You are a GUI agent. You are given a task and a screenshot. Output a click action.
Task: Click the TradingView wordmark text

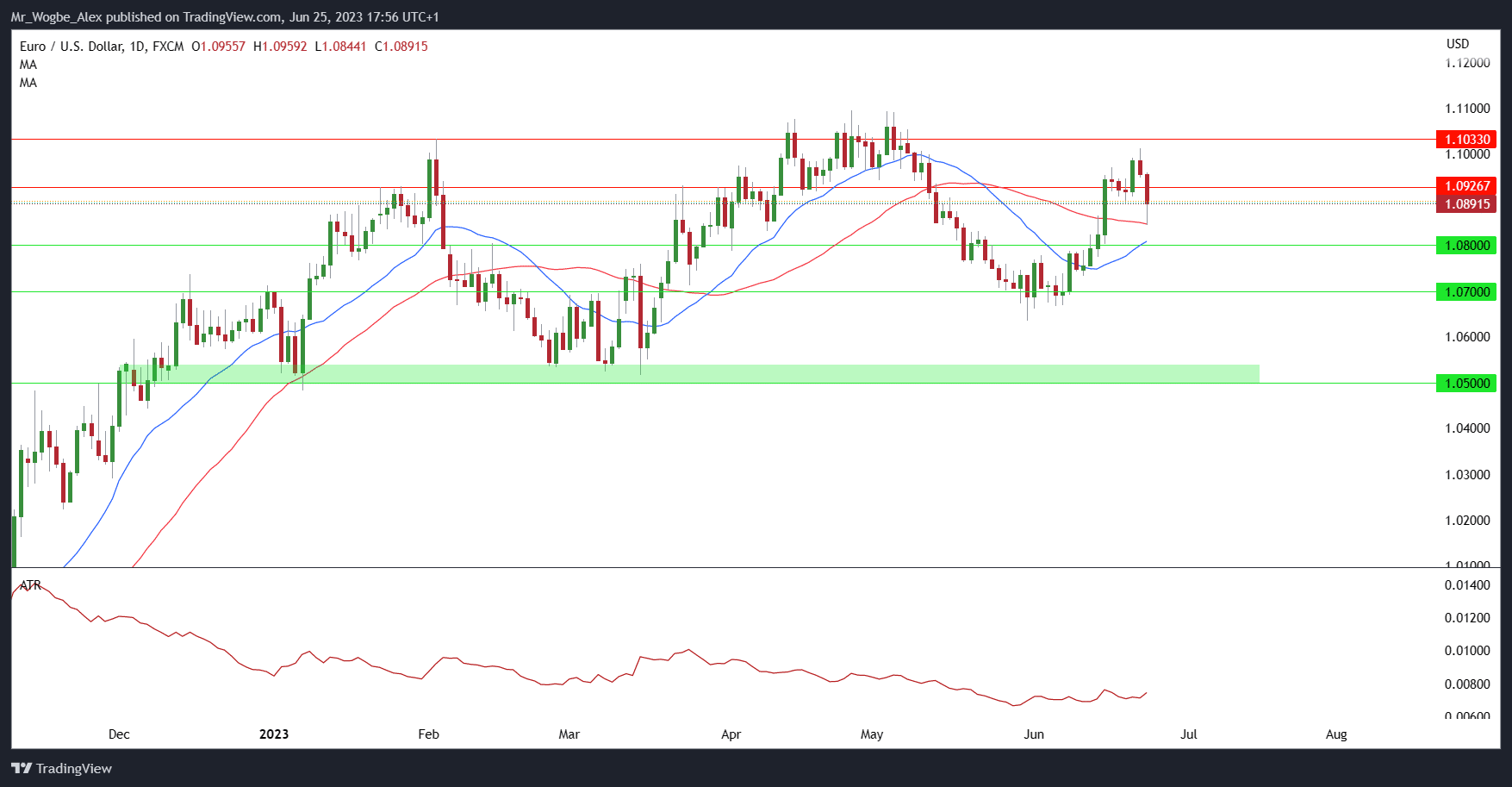coord(74,768)
